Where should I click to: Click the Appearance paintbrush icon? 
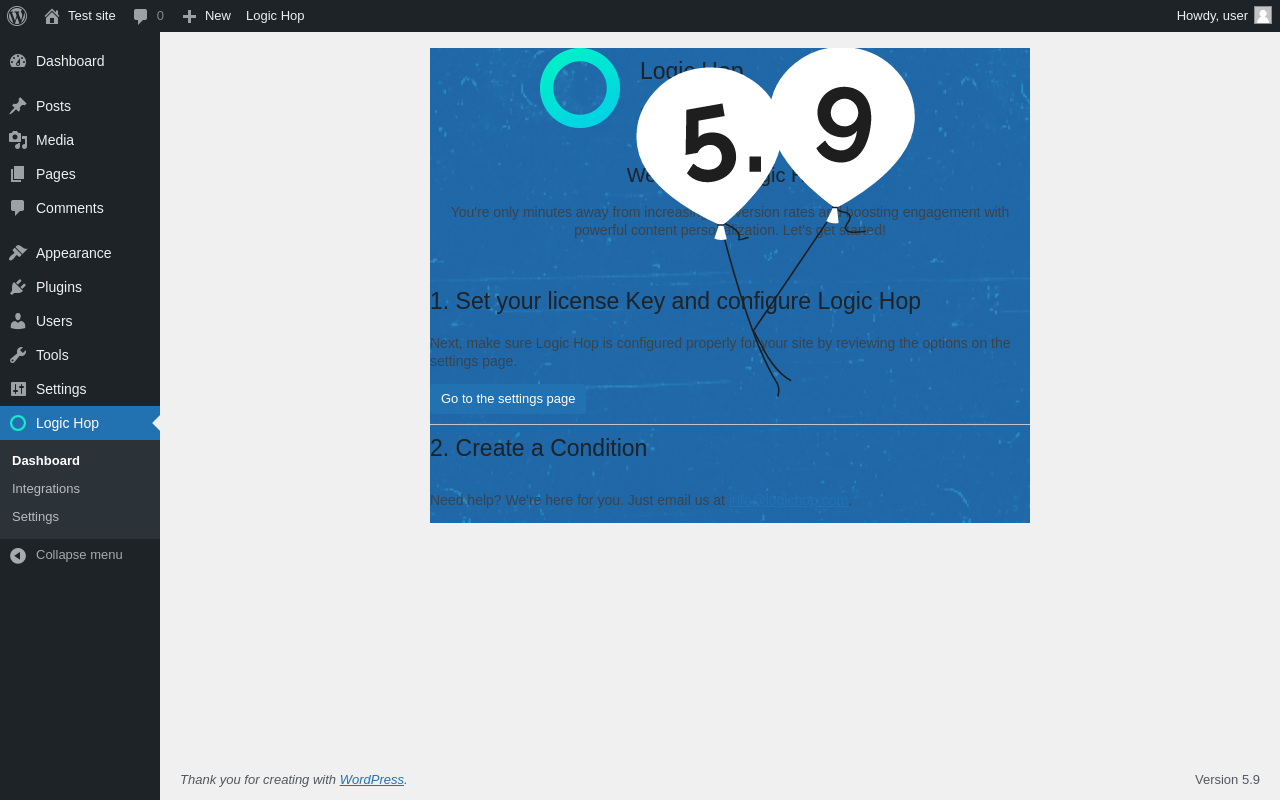pyautogui.click(x=18, y=253)
